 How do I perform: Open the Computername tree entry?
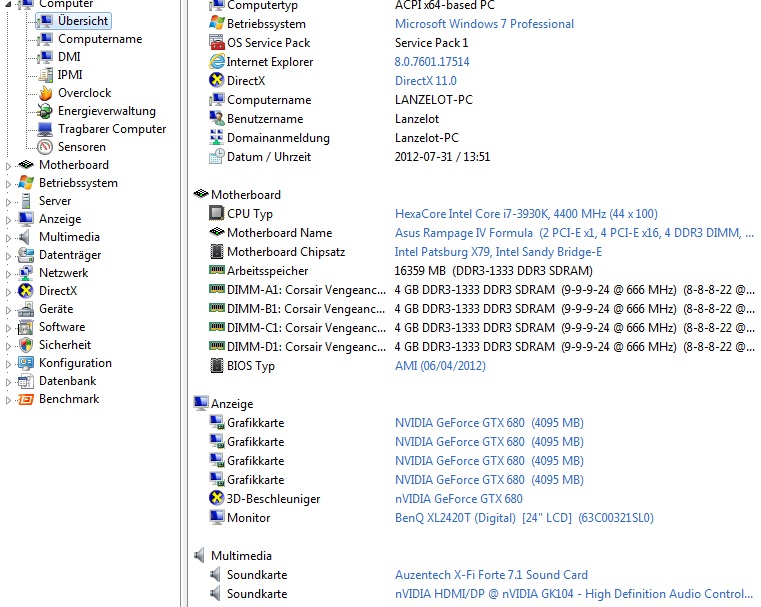(x=99, y=39)
